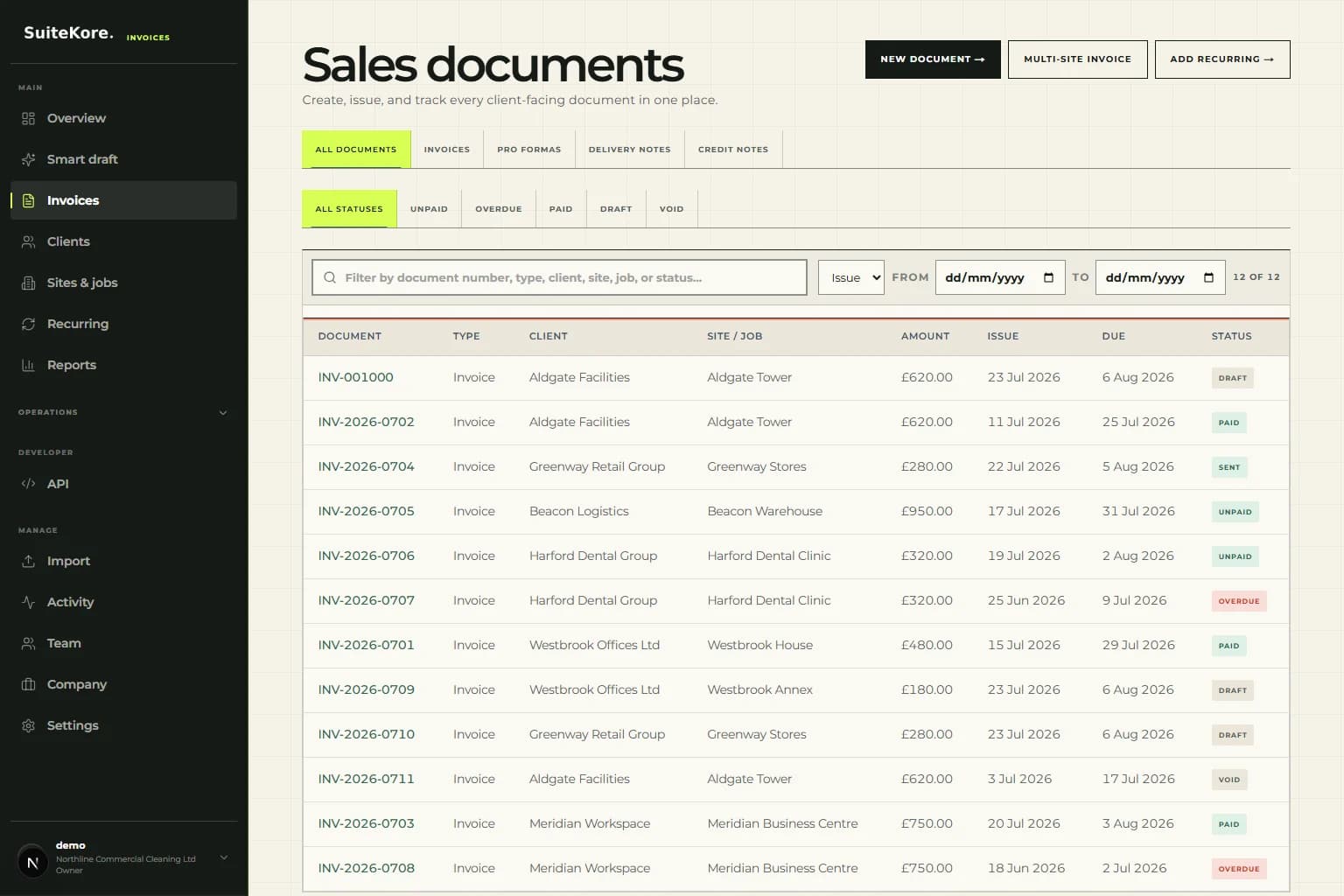Click the Overdue badge for INV-2026-0707
1344x896 pixels.
(1239, 601)
